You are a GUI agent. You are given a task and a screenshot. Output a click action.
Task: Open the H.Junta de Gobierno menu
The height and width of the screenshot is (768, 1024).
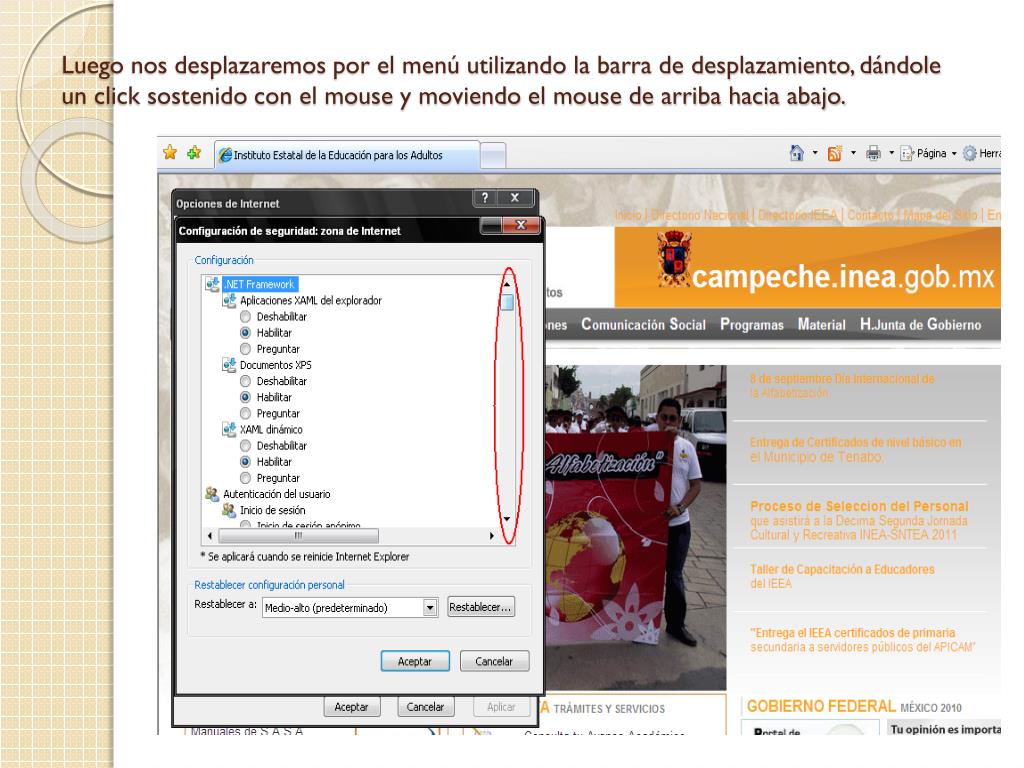coord(920,325)
